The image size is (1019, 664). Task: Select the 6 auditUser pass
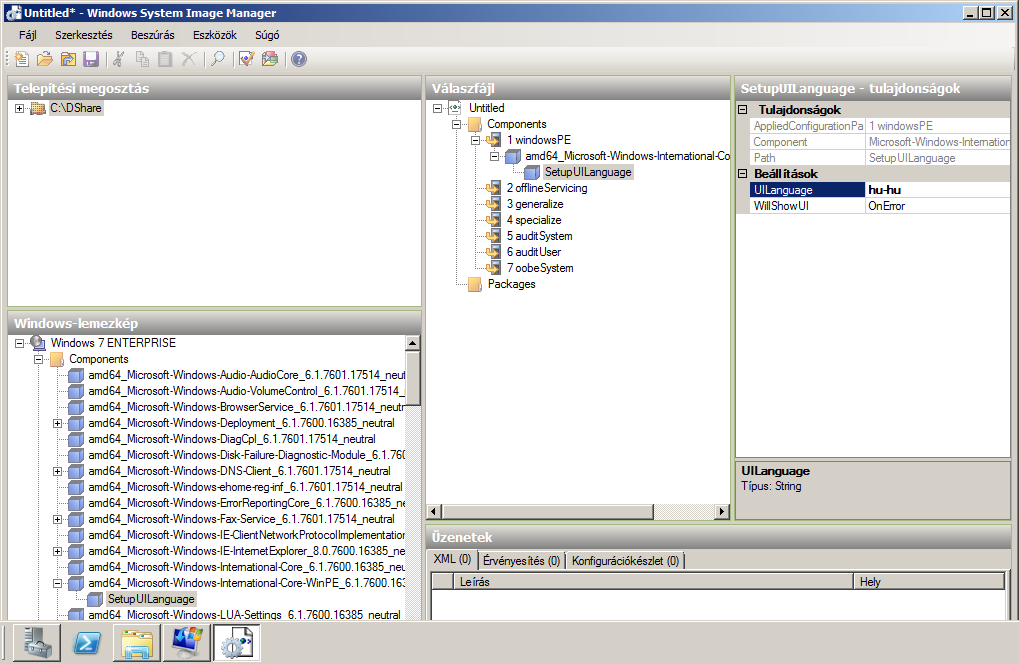(534, 252)
